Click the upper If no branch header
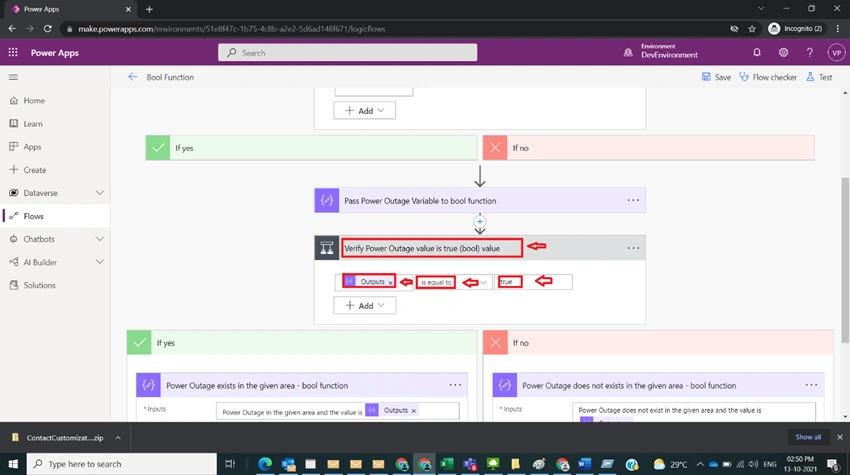 [648, 147]
